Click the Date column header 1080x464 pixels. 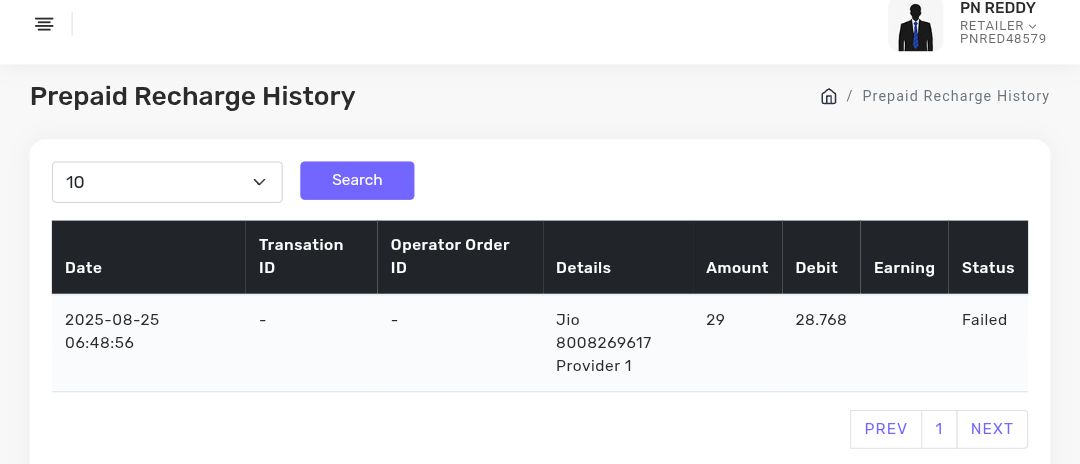tap(84, 268)
